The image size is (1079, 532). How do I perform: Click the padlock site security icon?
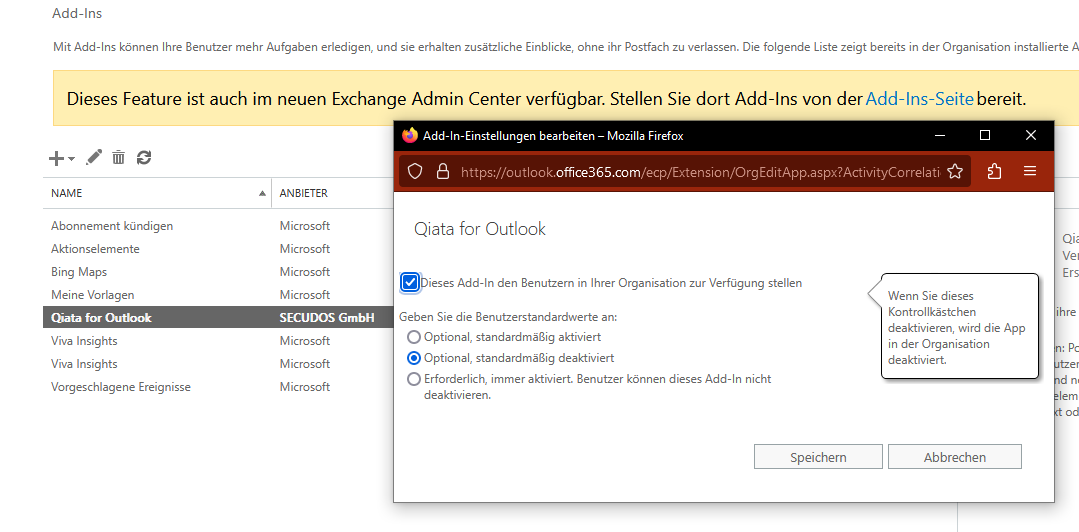point(443,172)
